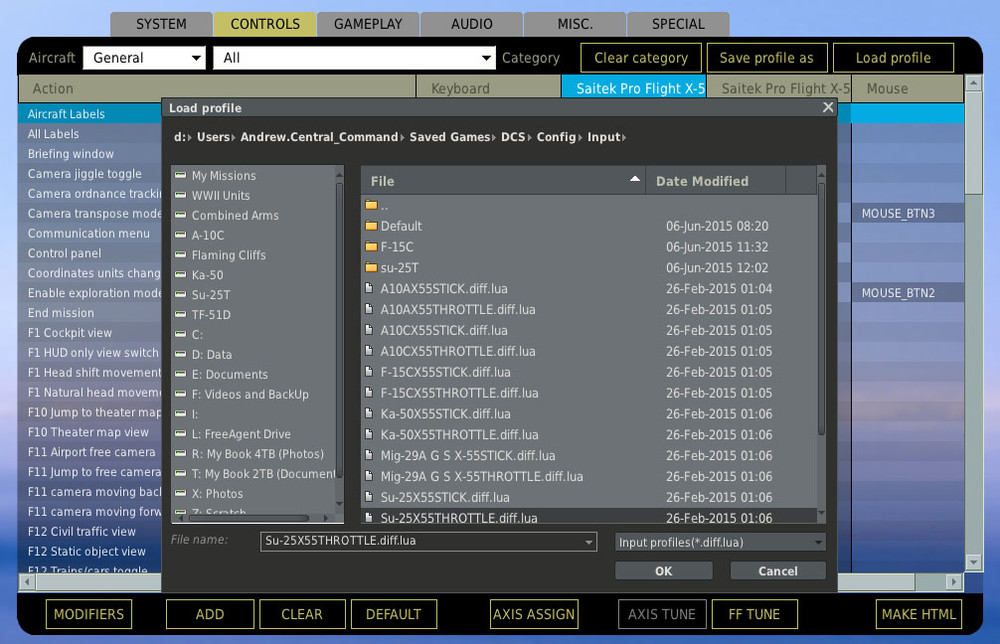Screen dimensions: 1000x644
Task: Click the Save profile as button
Action: tap(767, 58)
